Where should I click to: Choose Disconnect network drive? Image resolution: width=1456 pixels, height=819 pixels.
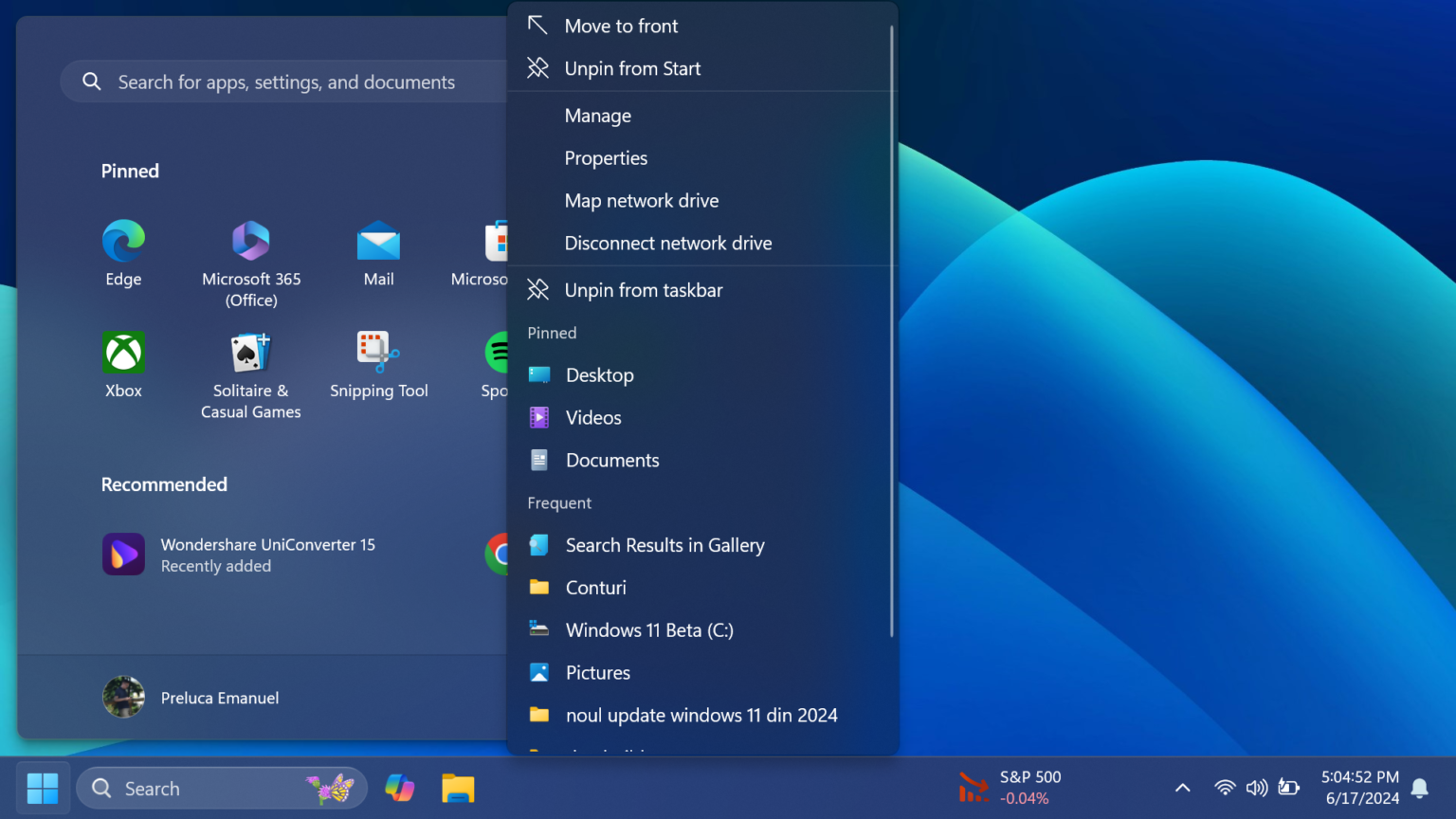pyautogui.click(x=668, y=243)
